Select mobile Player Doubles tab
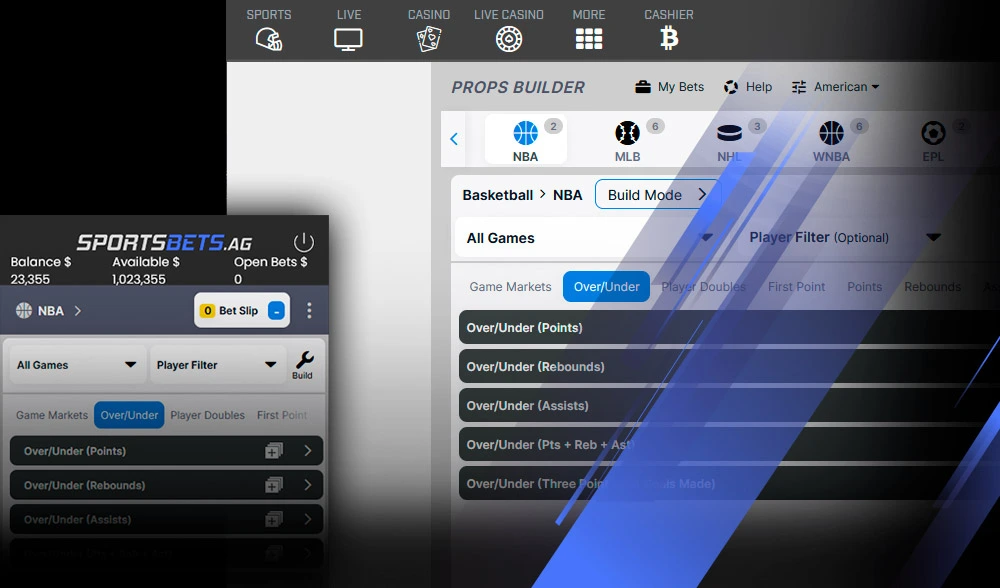Image resolution: width=1000 pixels, height=588 pixels. [x=207, y=415]
